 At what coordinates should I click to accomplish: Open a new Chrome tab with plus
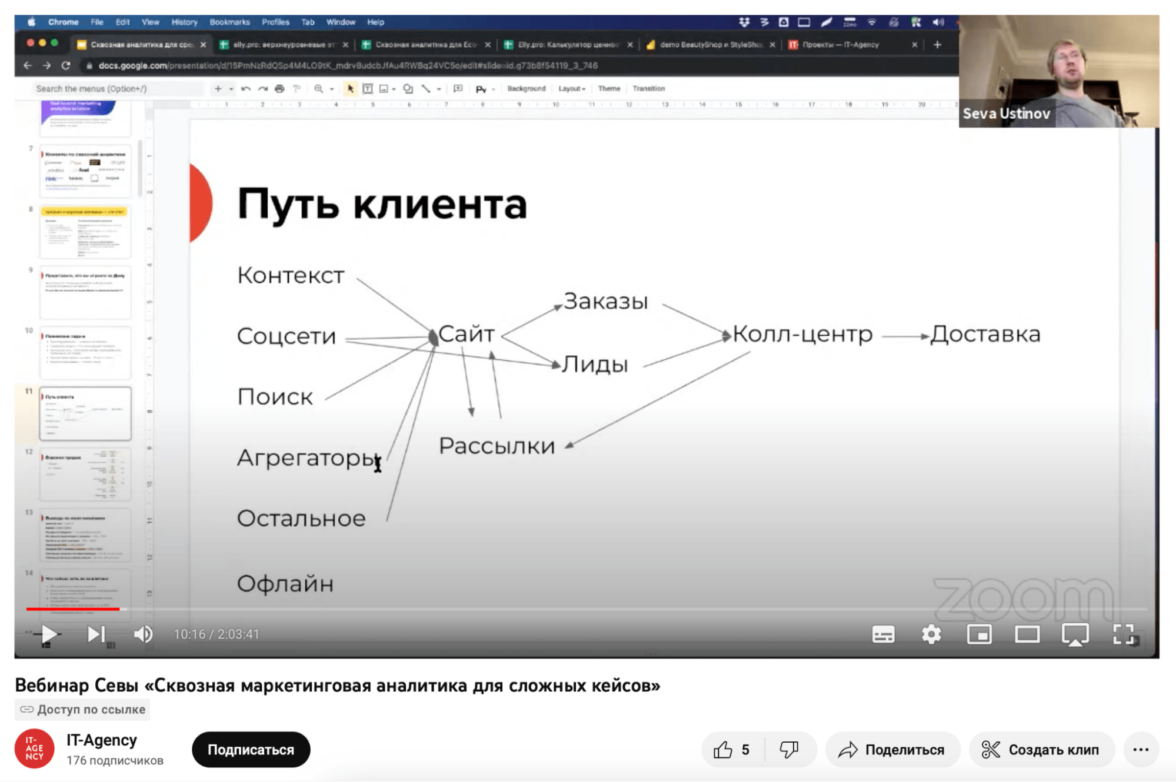point(938,45)
